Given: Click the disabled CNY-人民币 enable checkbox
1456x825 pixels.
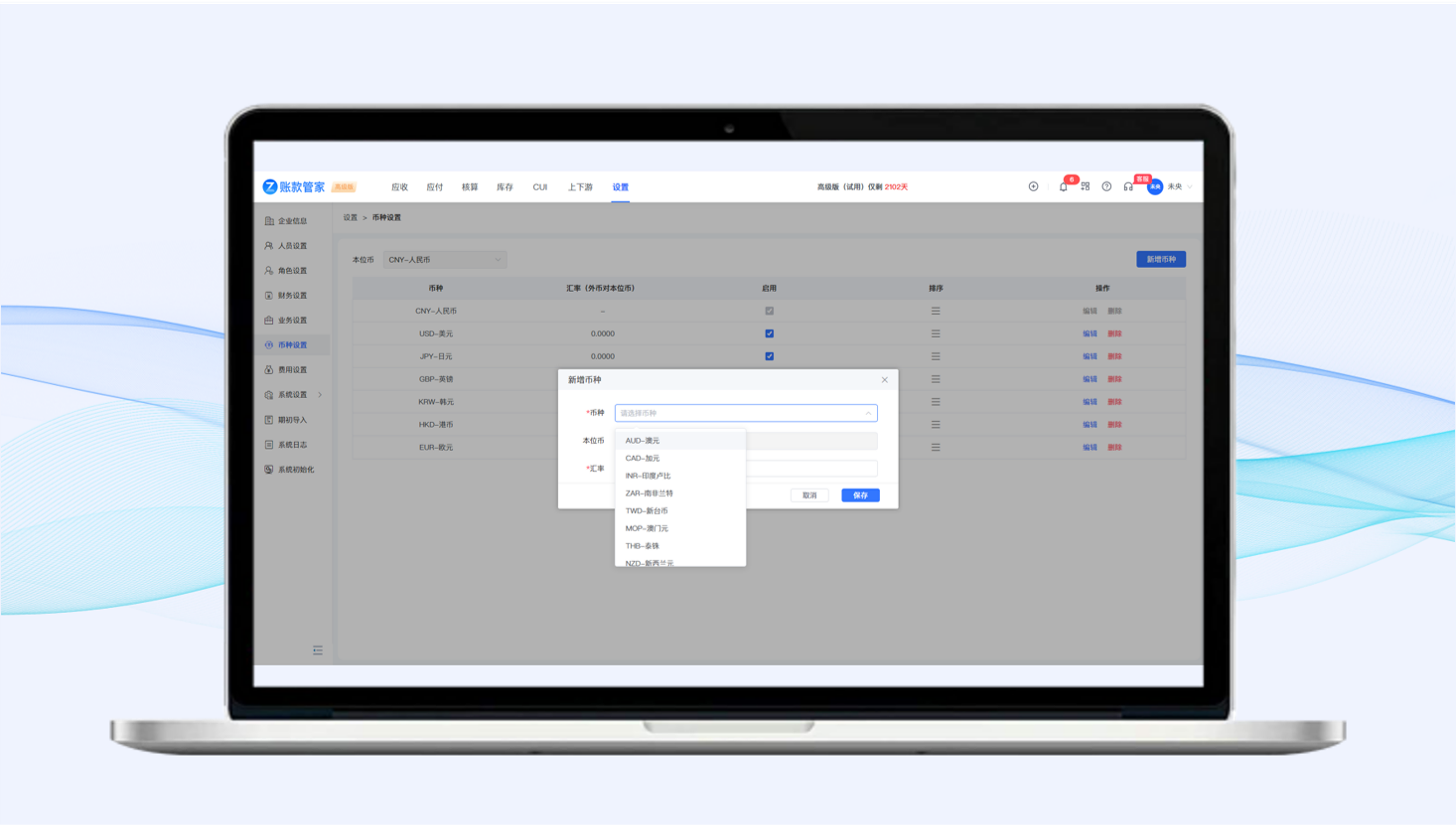Looking at the screenshot, I should [x=769, y=311].
